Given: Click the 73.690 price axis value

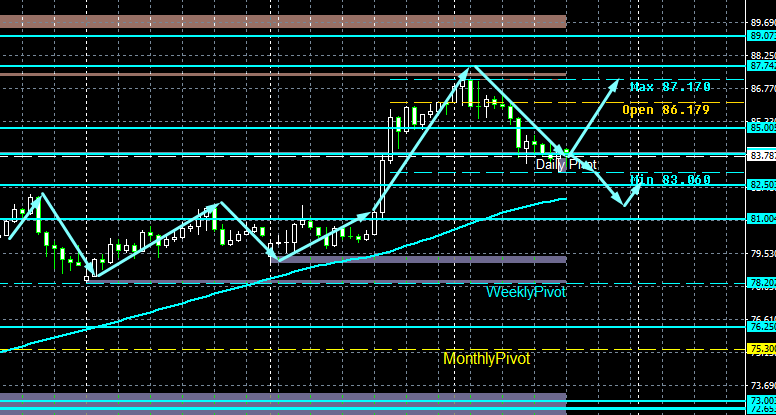Looking at the screenshot, I should (763, 385).
